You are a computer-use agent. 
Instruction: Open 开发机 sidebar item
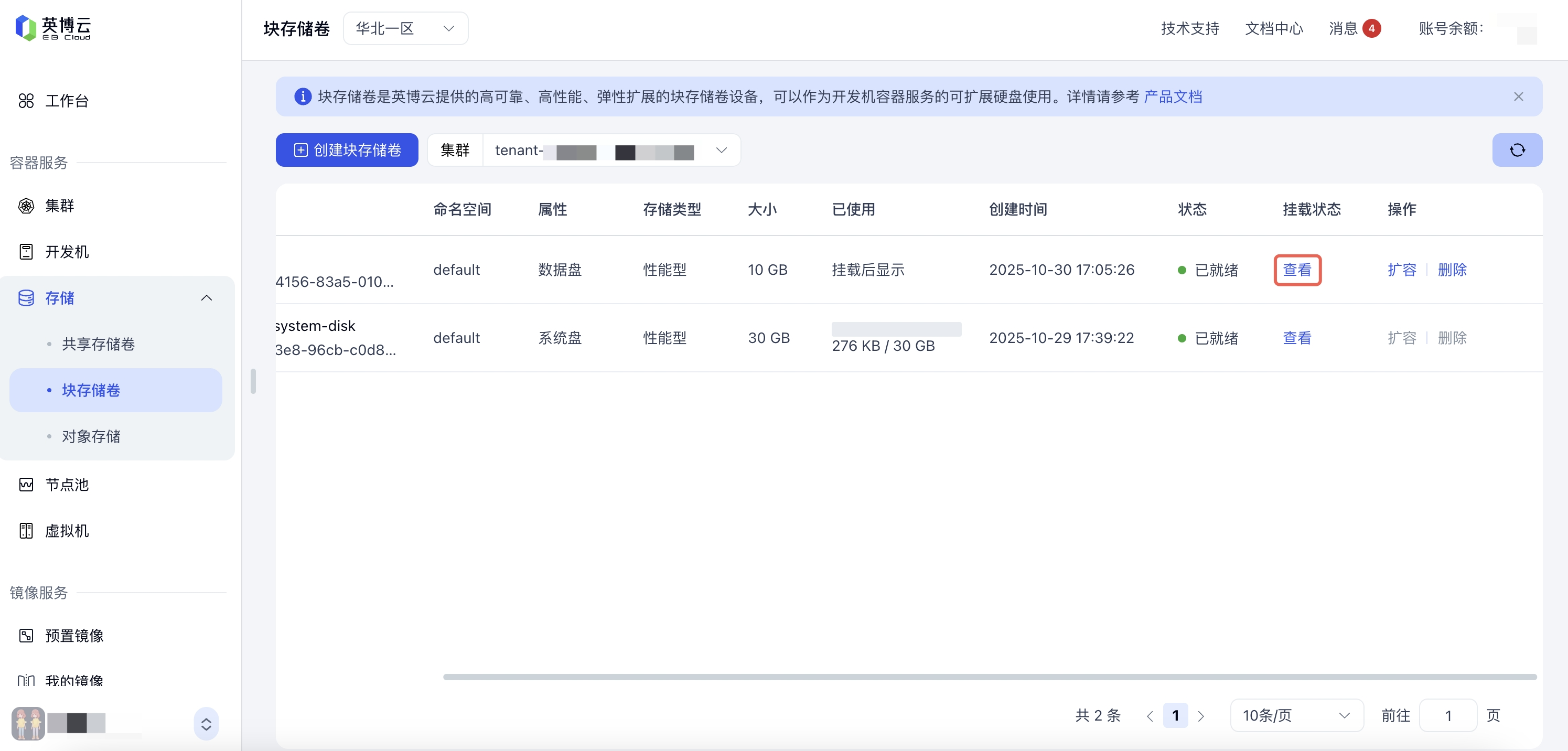pyautogui.click(x=67, y=251)
